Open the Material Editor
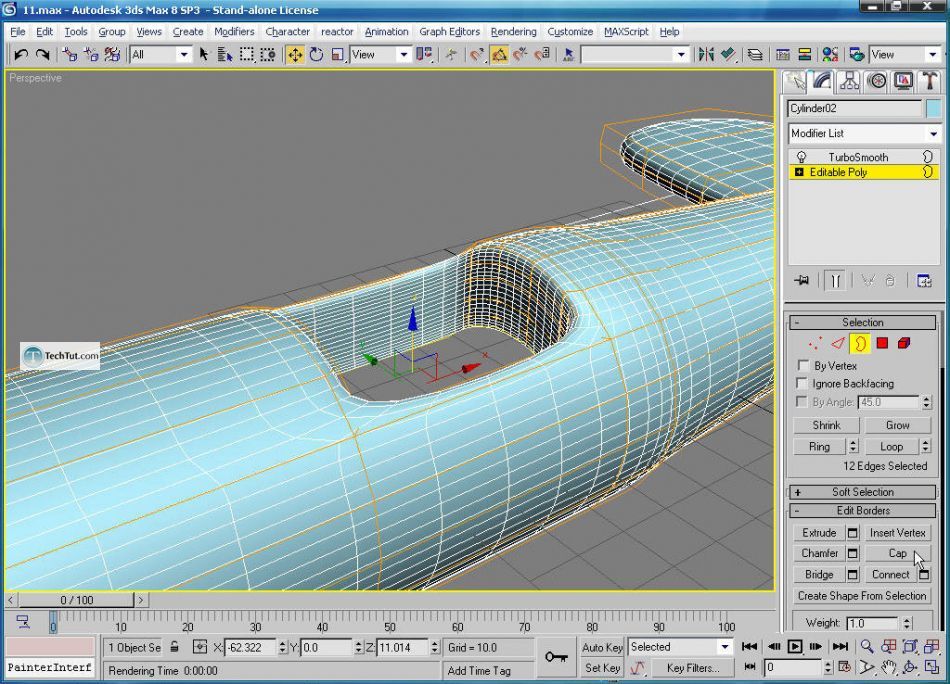The image size is (950, 684). pos(830,55)
